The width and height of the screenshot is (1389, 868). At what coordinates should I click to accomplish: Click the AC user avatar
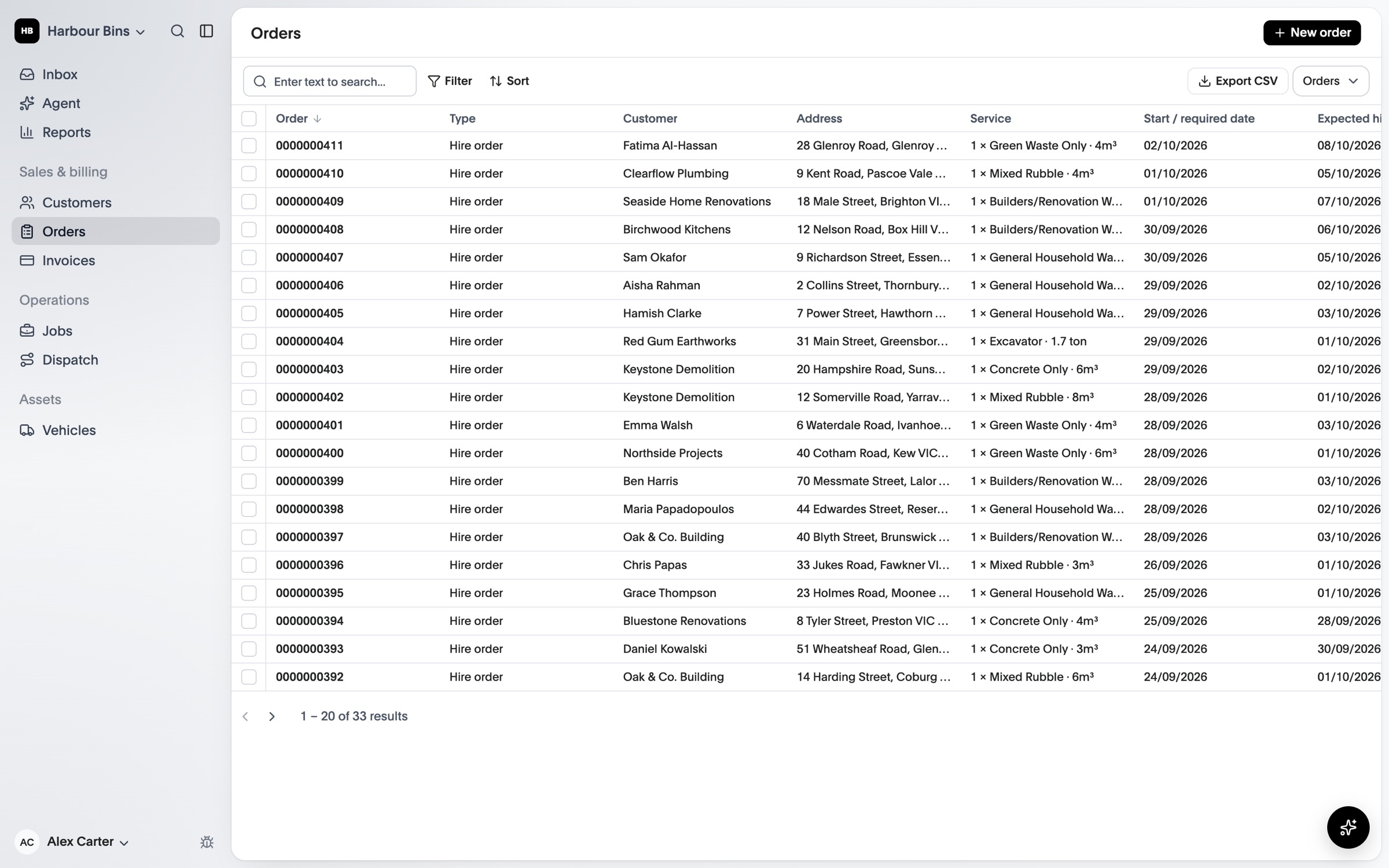pyautogui.click(x=27, y=842)
